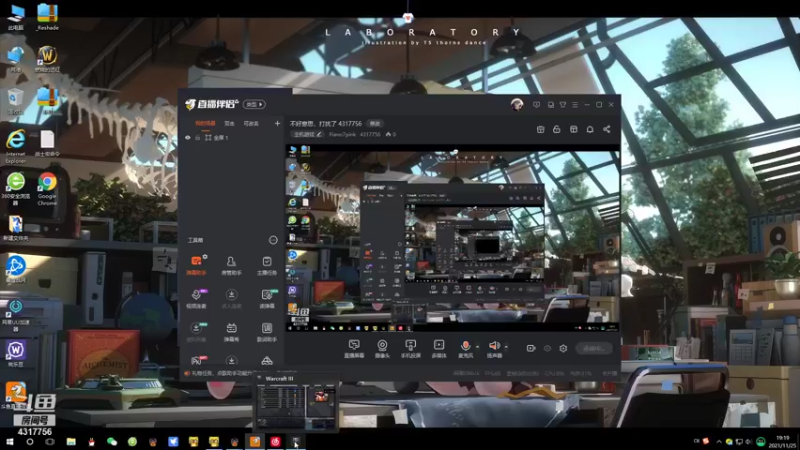Open the skin shirt icon in title bar
800x450 pixels.
(563, 105)
